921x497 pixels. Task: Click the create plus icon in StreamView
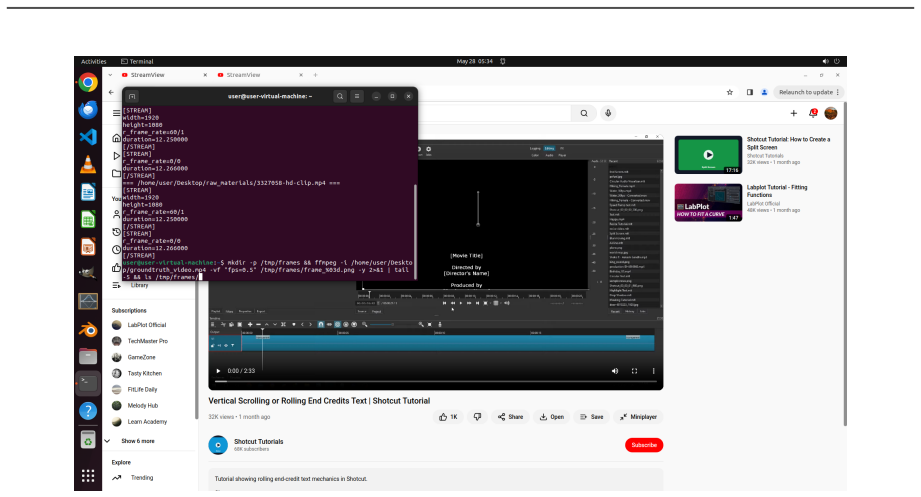(x=794, y=113)
